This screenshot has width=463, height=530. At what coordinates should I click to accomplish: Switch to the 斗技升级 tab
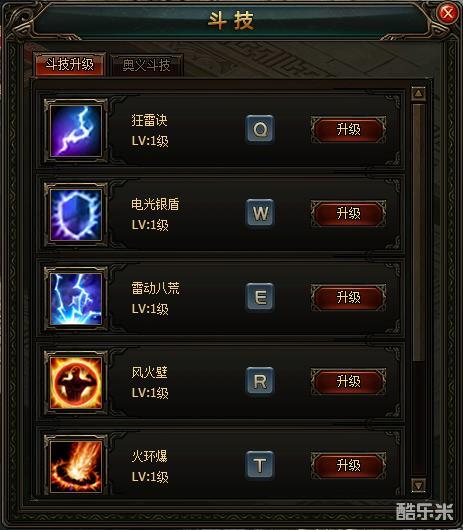70,64
